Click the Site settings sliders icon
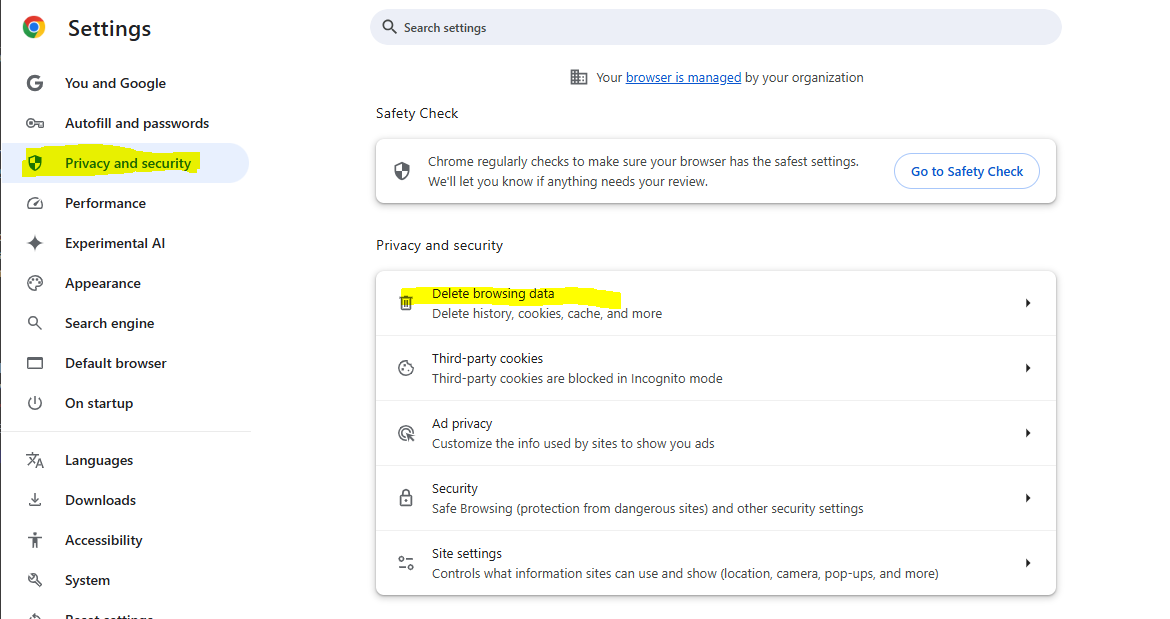This screenshot has height=619, width=1170. click(406, 563)
